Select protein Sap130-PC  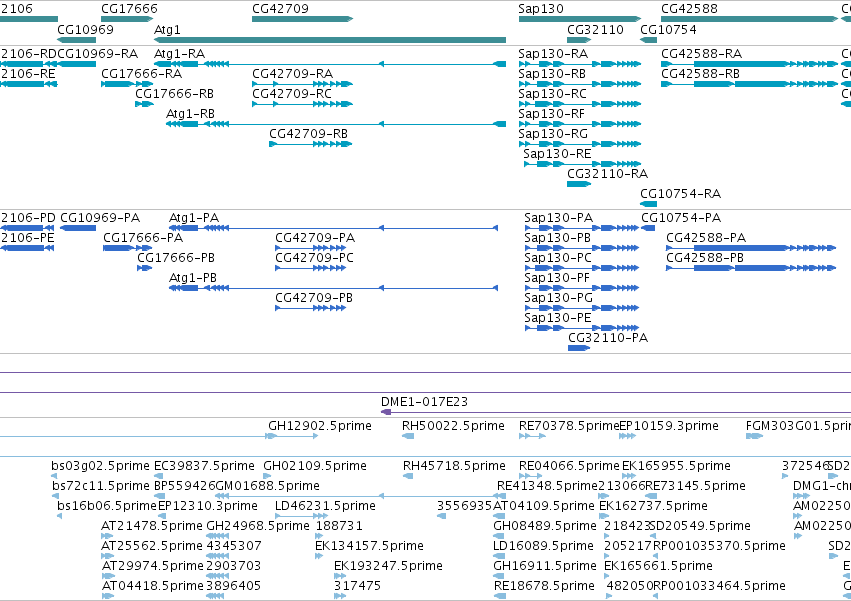(582, 268)
